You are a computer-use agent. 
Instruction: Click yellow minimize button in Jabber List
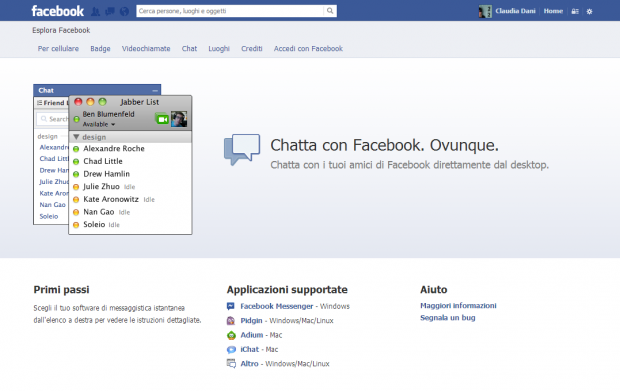90,102
